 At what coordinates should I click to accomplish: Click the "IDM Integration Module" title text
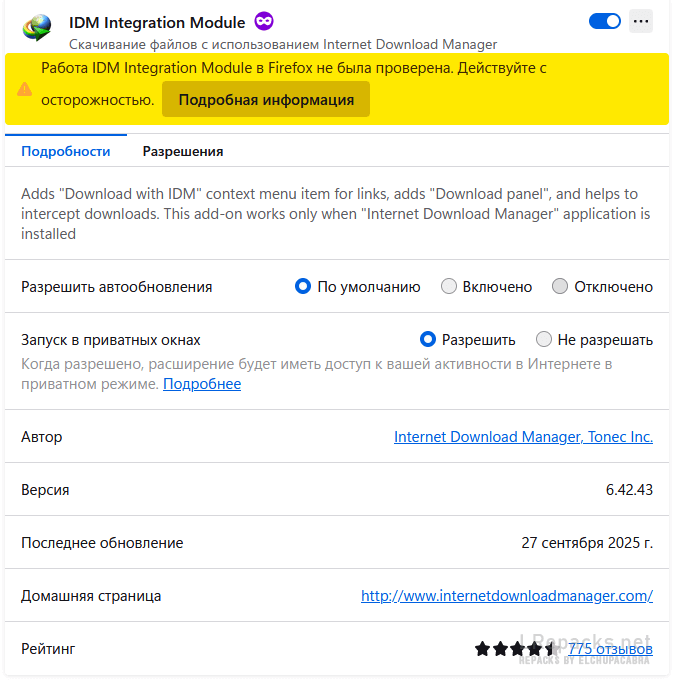pos(157,22)
